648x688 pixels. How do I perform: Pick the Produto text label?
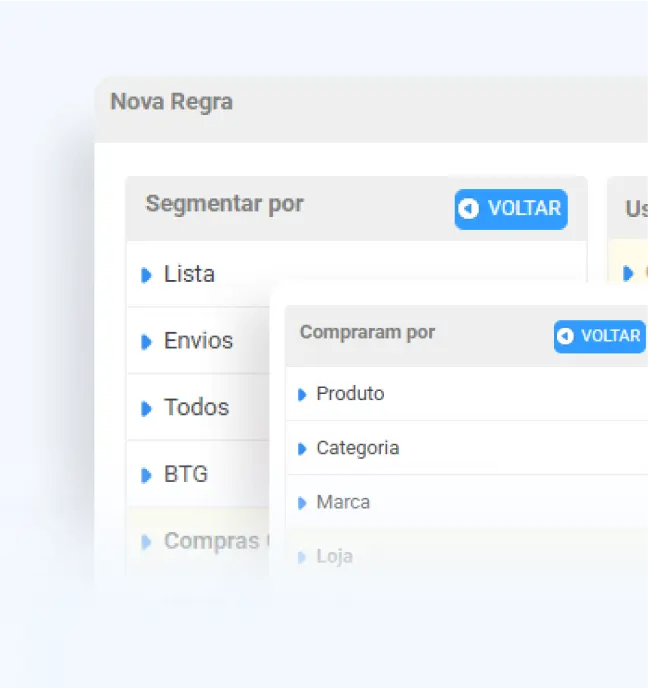(350, 394)
